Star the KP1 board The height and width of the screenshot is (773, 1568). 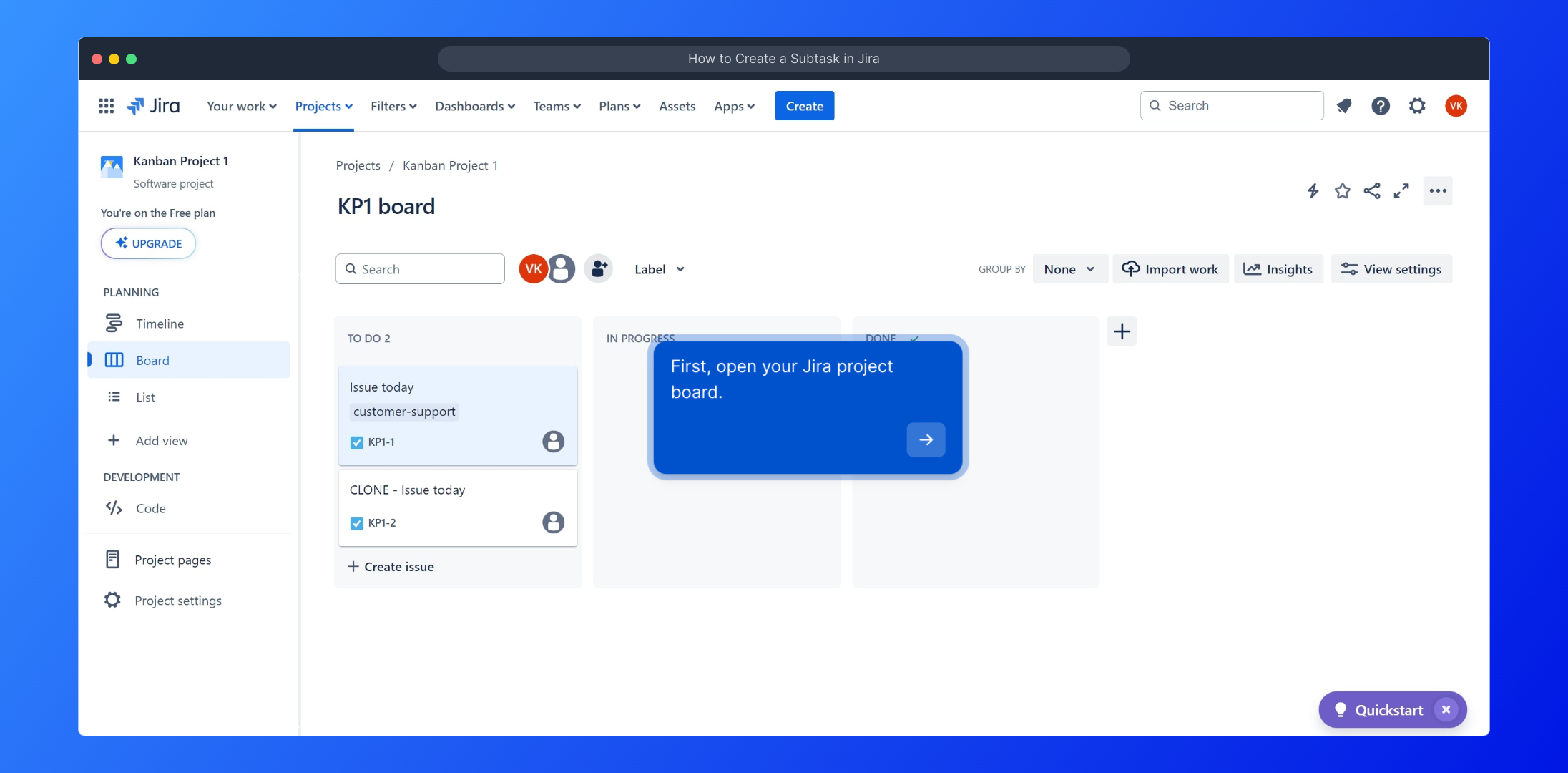1342,191
